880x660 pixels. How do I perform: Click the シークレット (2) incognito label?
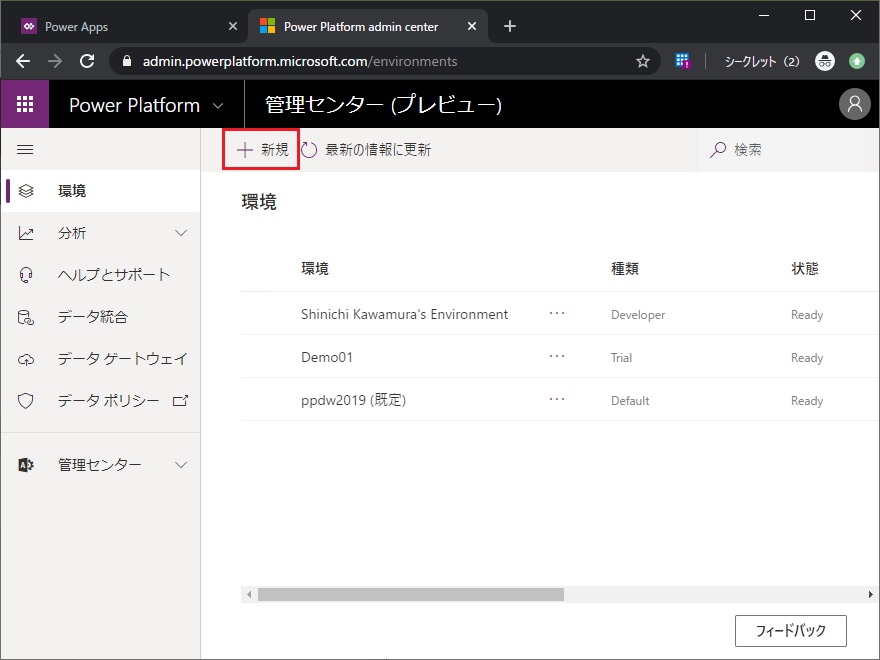coord(762,61)
